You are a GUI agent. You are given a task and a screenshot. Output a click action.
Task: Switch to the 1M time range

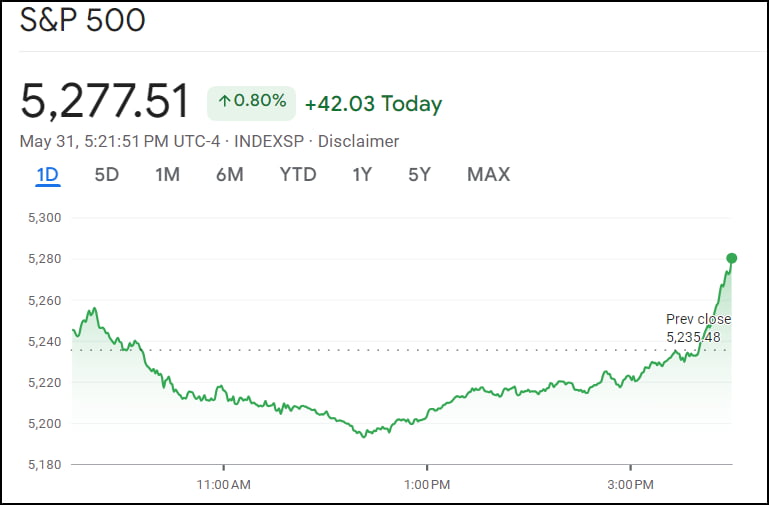[x=168, y=175]
